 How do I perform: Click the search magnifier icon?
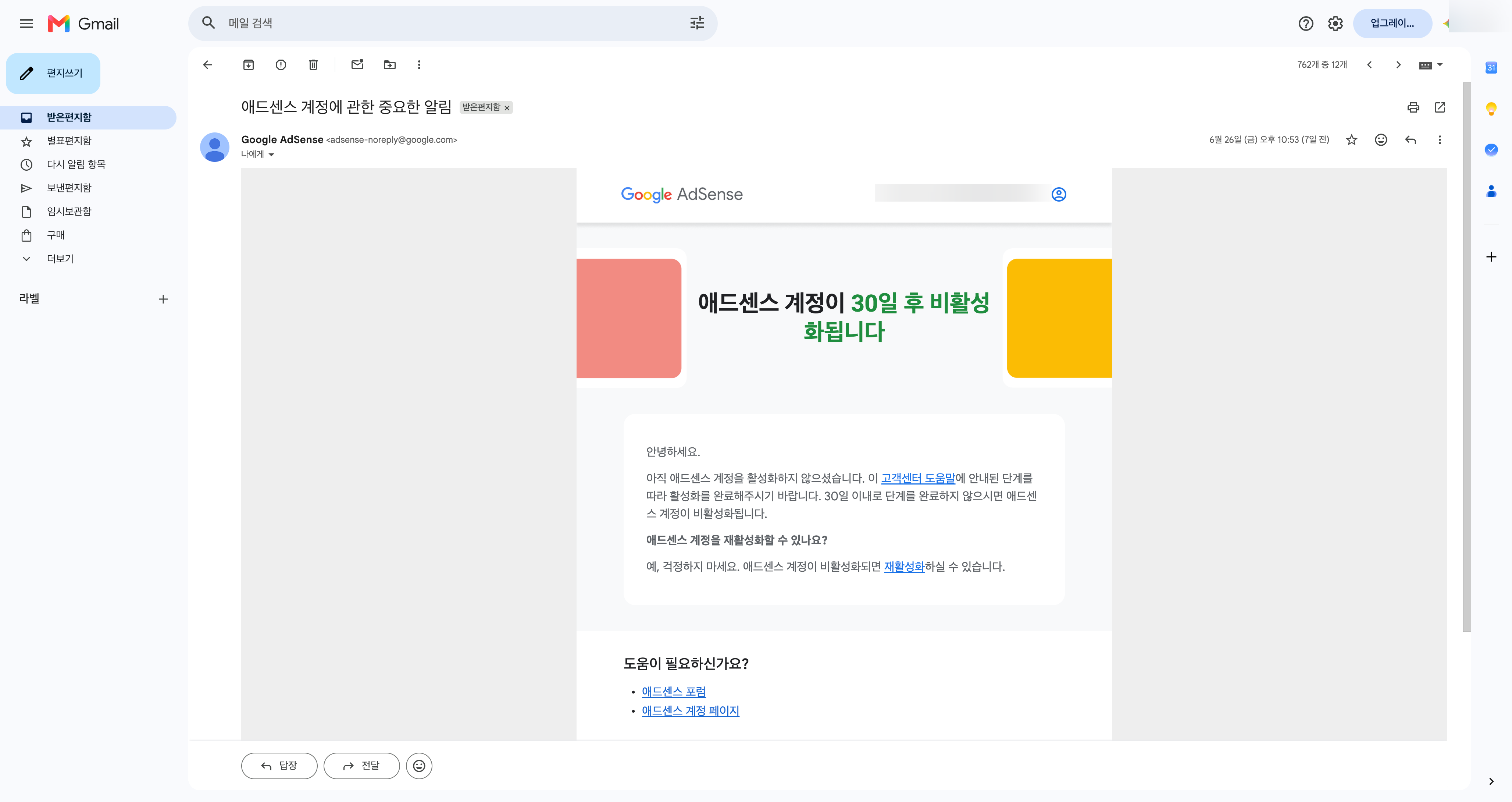[x=208, y=23]
